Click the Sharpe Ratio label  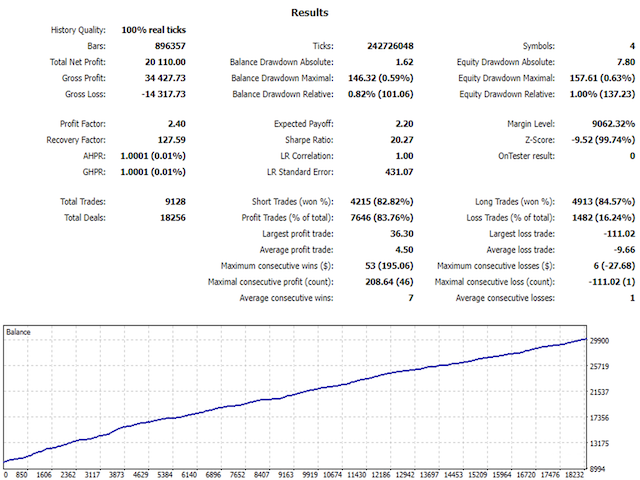pyautogui.click(x=309, y=140)
